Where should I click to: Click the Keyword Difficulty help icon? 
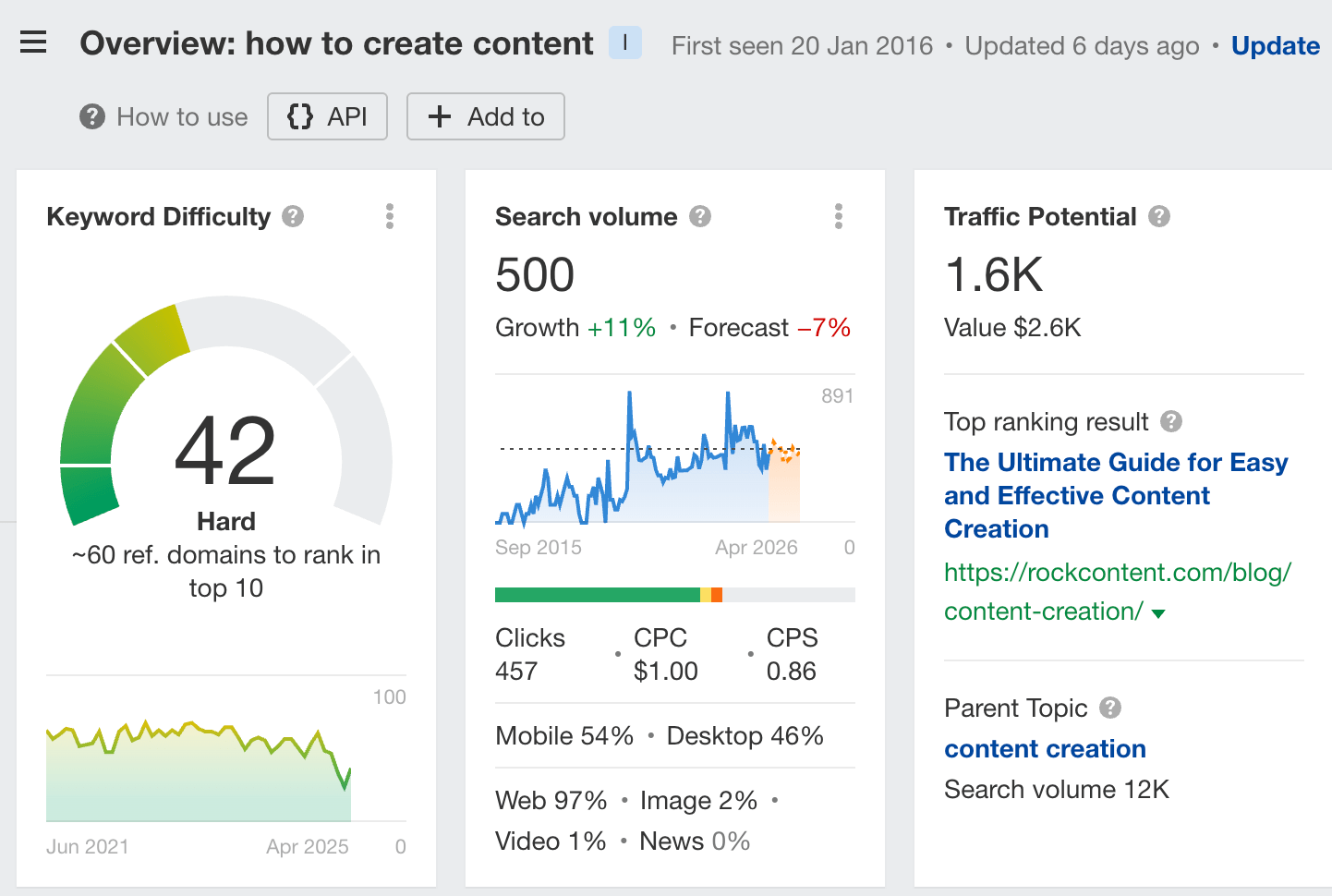click(293, 216)
